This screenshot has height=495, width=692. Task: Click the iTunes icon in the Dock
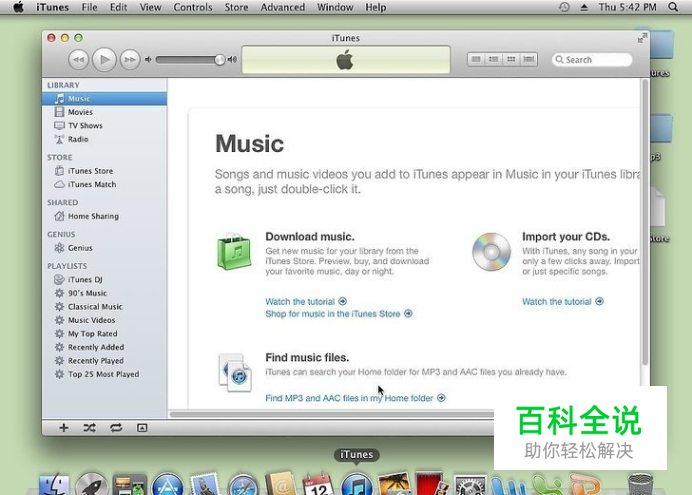click(x=357, y=484)
